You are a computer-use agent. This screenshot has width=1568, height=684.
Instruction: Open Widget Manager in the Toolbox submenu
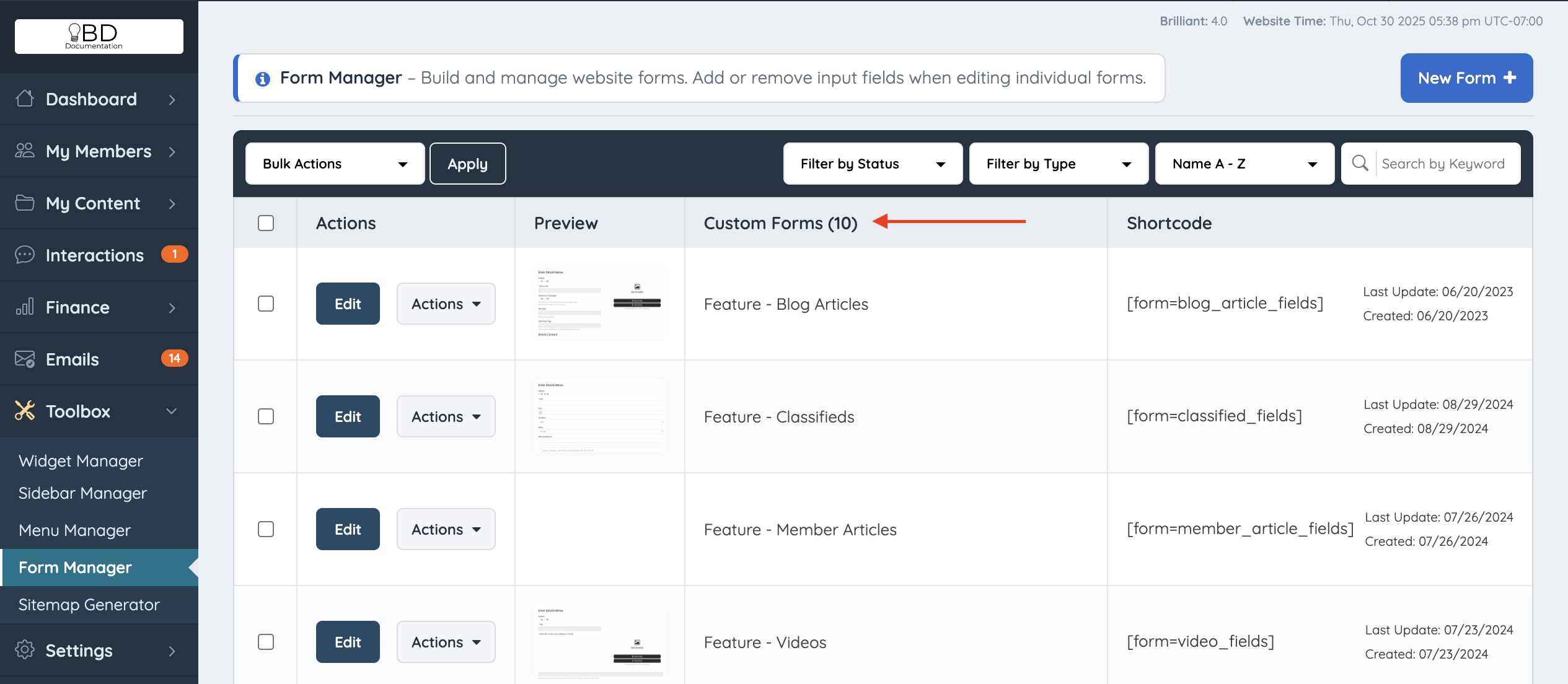tap(81, 461)
